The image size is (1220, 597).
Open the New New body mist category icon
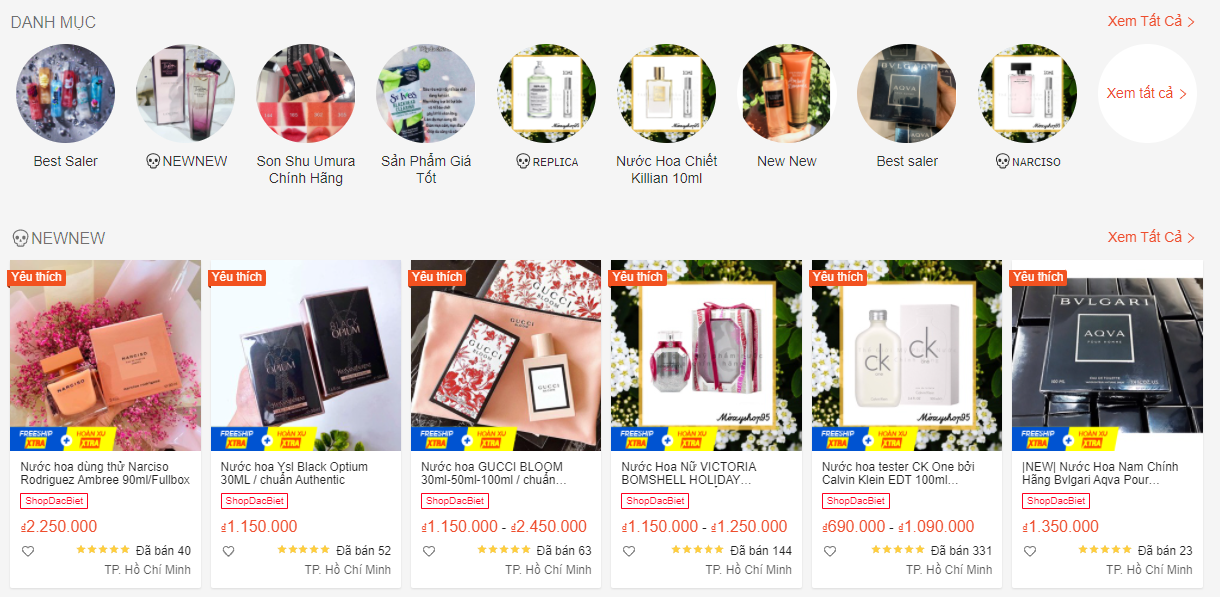(x=787, y=93)
